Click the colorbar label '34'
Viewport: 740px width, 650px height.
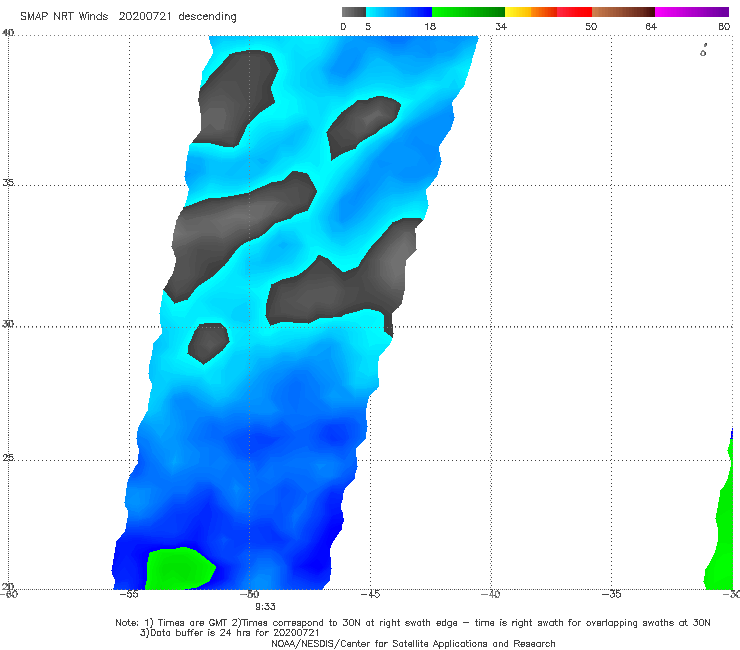pos(501,26)
